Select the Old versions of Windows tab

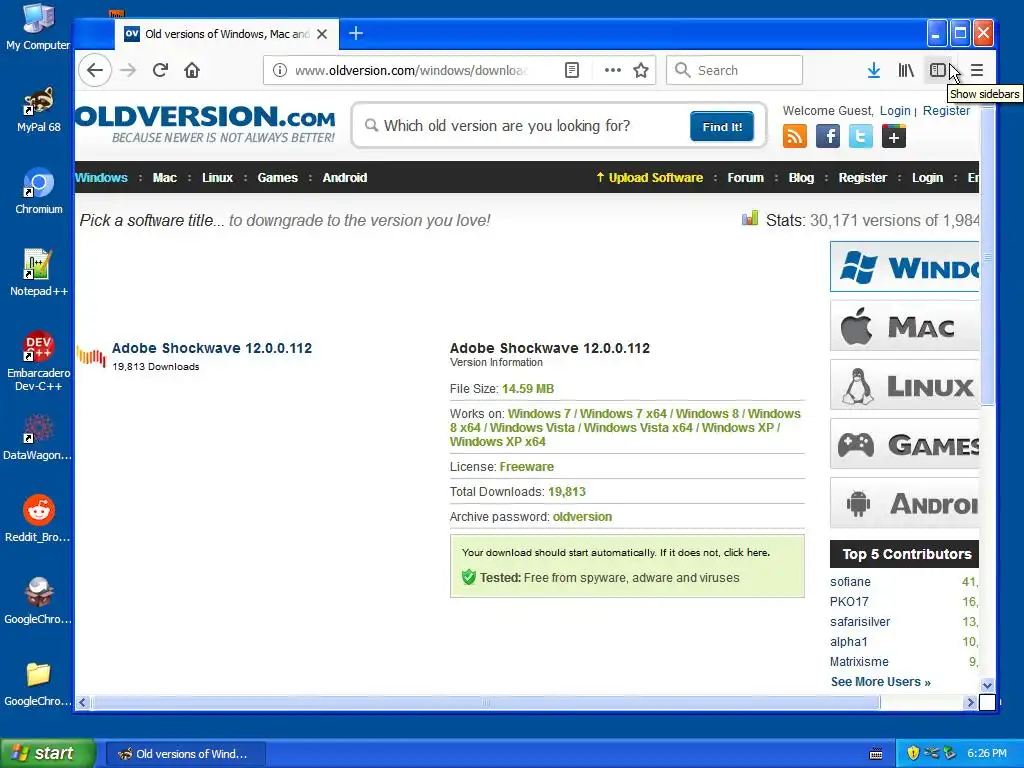click(x=227, y=34)
